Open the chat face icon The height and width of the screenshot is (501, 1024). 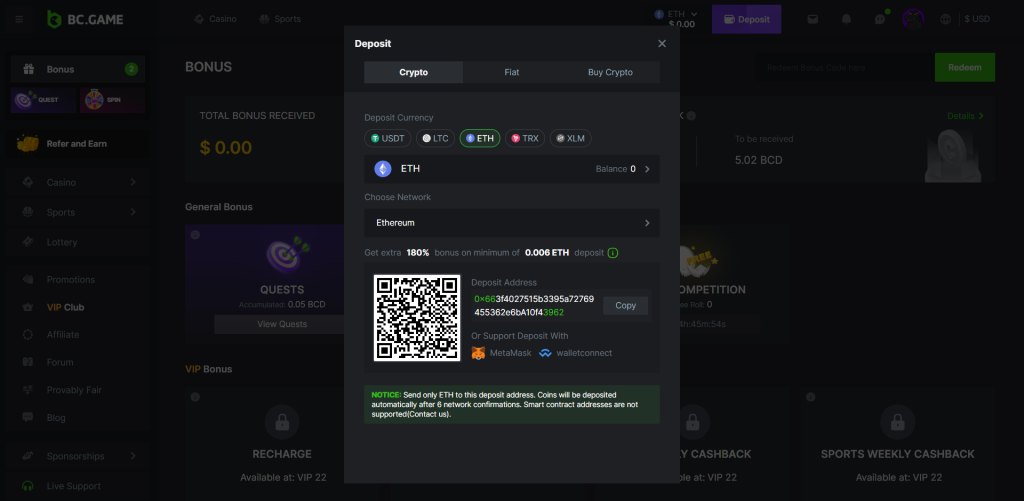[880, 19]
